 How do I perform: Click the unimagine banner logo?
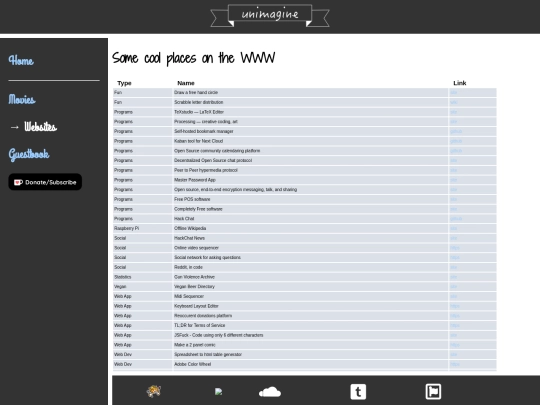tap(270, 15)
